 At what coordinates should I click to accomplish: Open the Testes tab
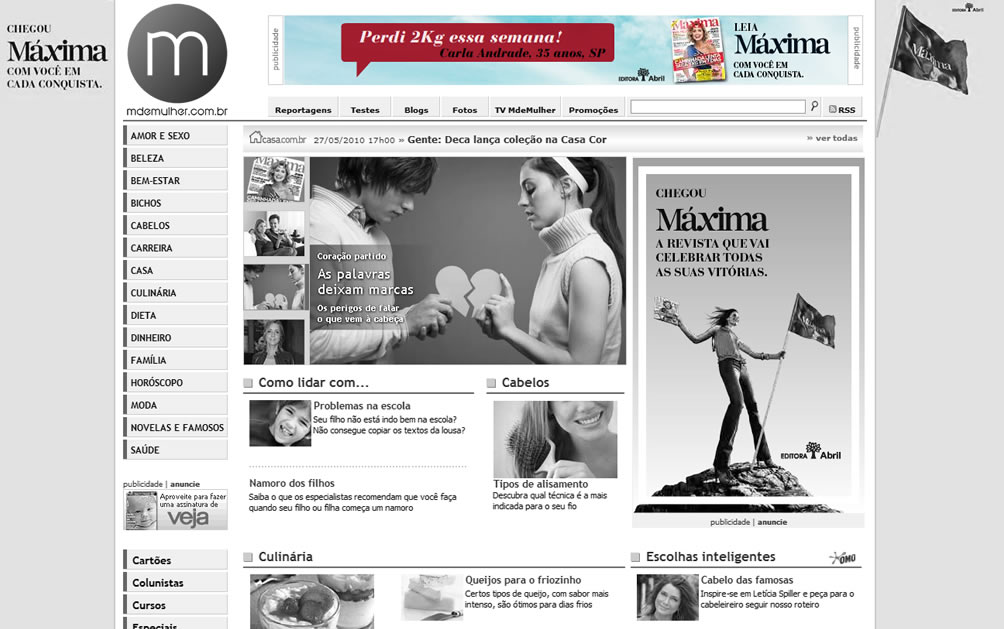point(365,108)
